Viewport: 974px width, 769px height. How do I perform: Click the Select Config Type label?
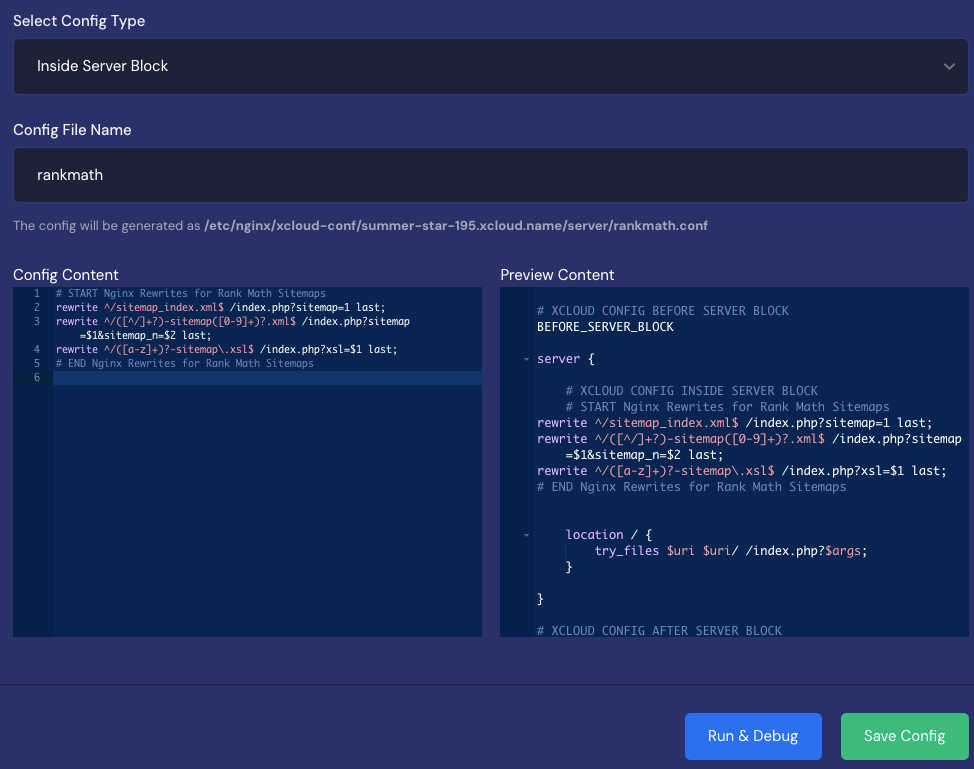click(x=79, y=21)
